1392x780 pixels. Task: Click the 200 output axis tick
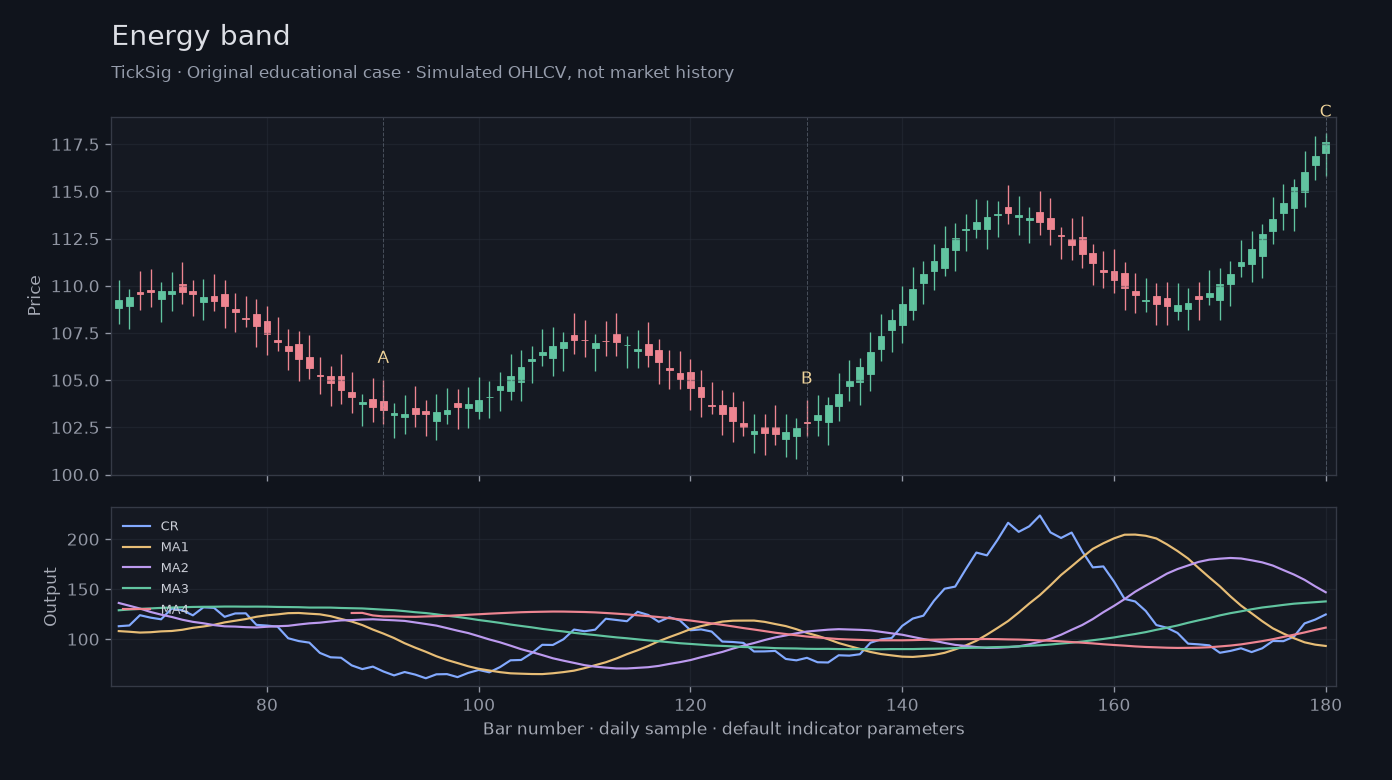pyautogui.click(x=86, y=540)
